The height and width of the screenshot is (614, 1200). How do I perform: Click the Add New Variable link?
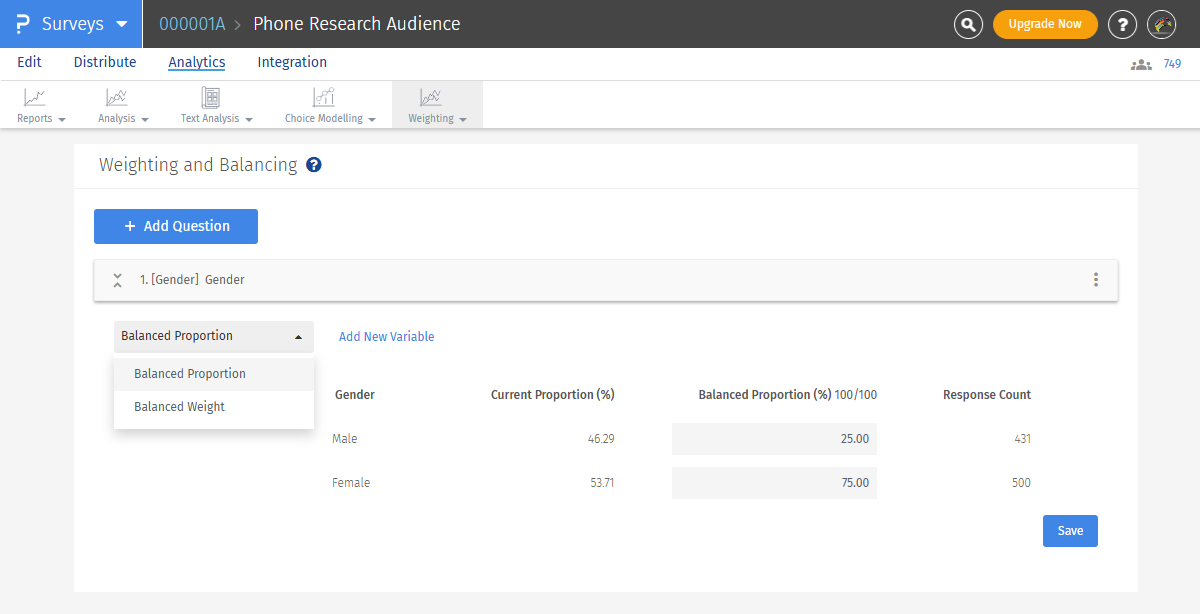coord(386,337)
